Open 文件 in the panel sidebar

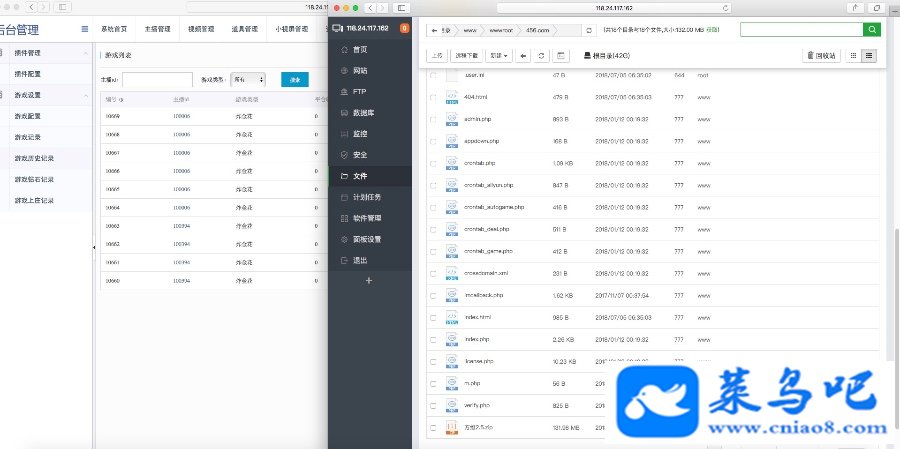pyautogui.click(x=370, y=176)
